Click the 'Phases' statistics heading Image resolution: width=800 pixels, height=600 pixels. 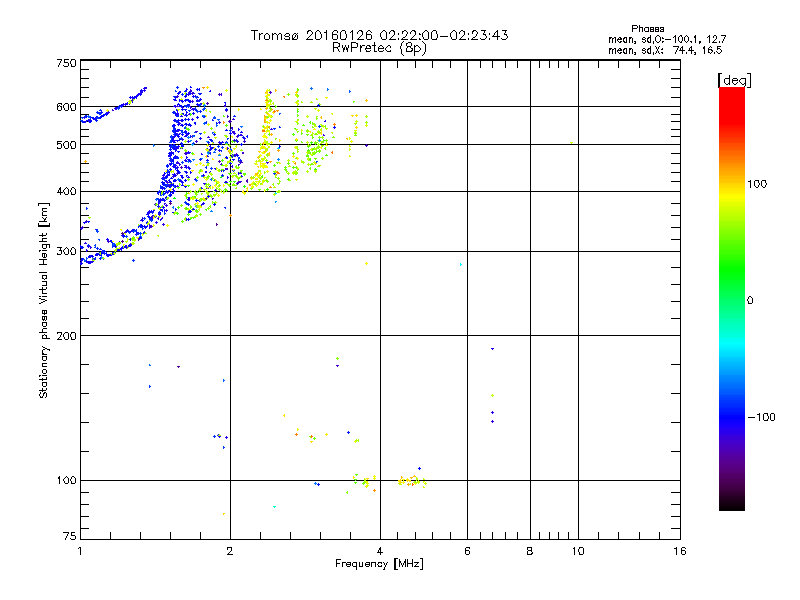(647, 29)
